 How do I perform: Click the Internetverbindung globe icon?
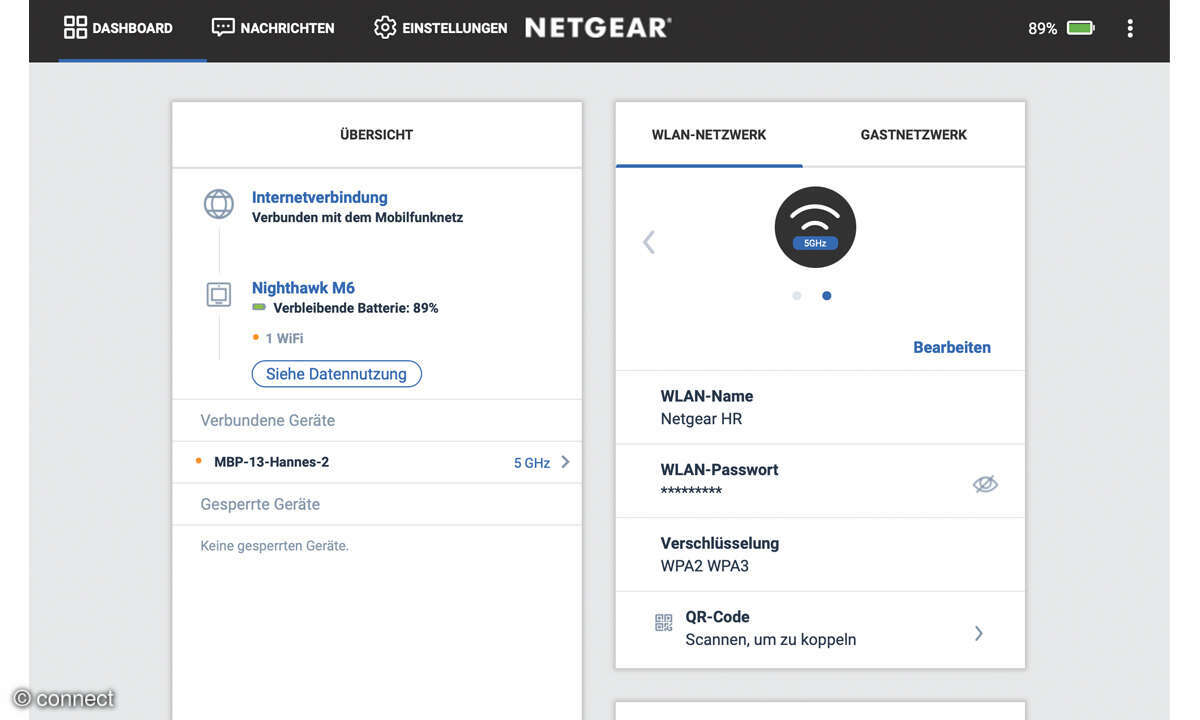tap(219, 204)
